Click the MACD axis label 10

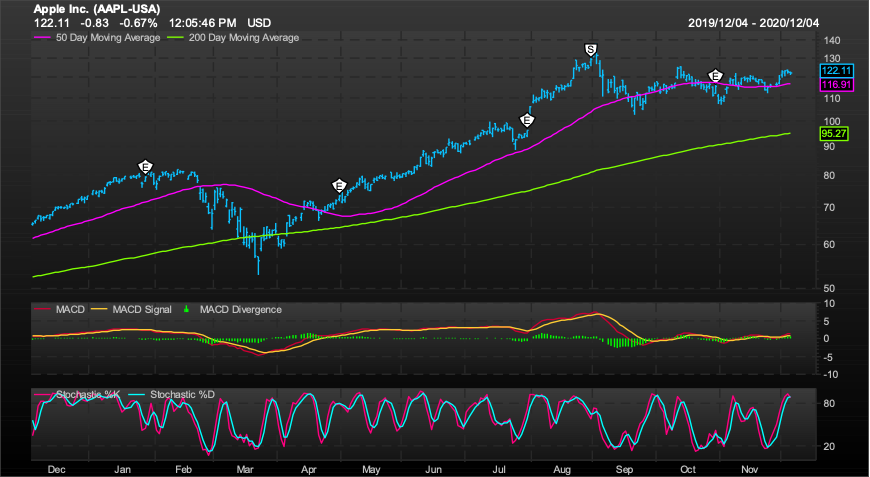(829, 303)
